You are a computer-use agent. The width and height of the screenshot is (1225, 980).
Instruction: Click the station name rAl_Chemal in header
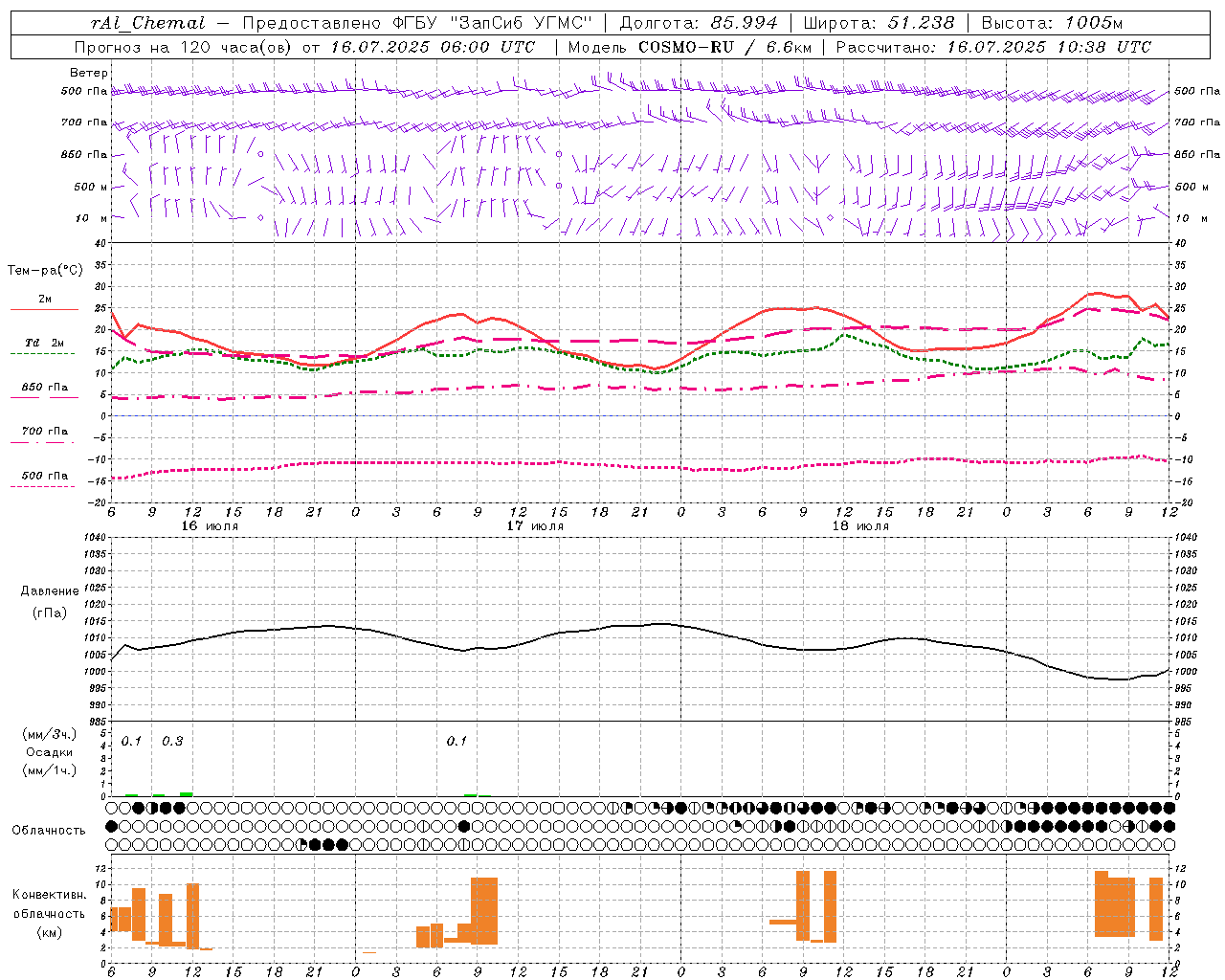[147, 23]
